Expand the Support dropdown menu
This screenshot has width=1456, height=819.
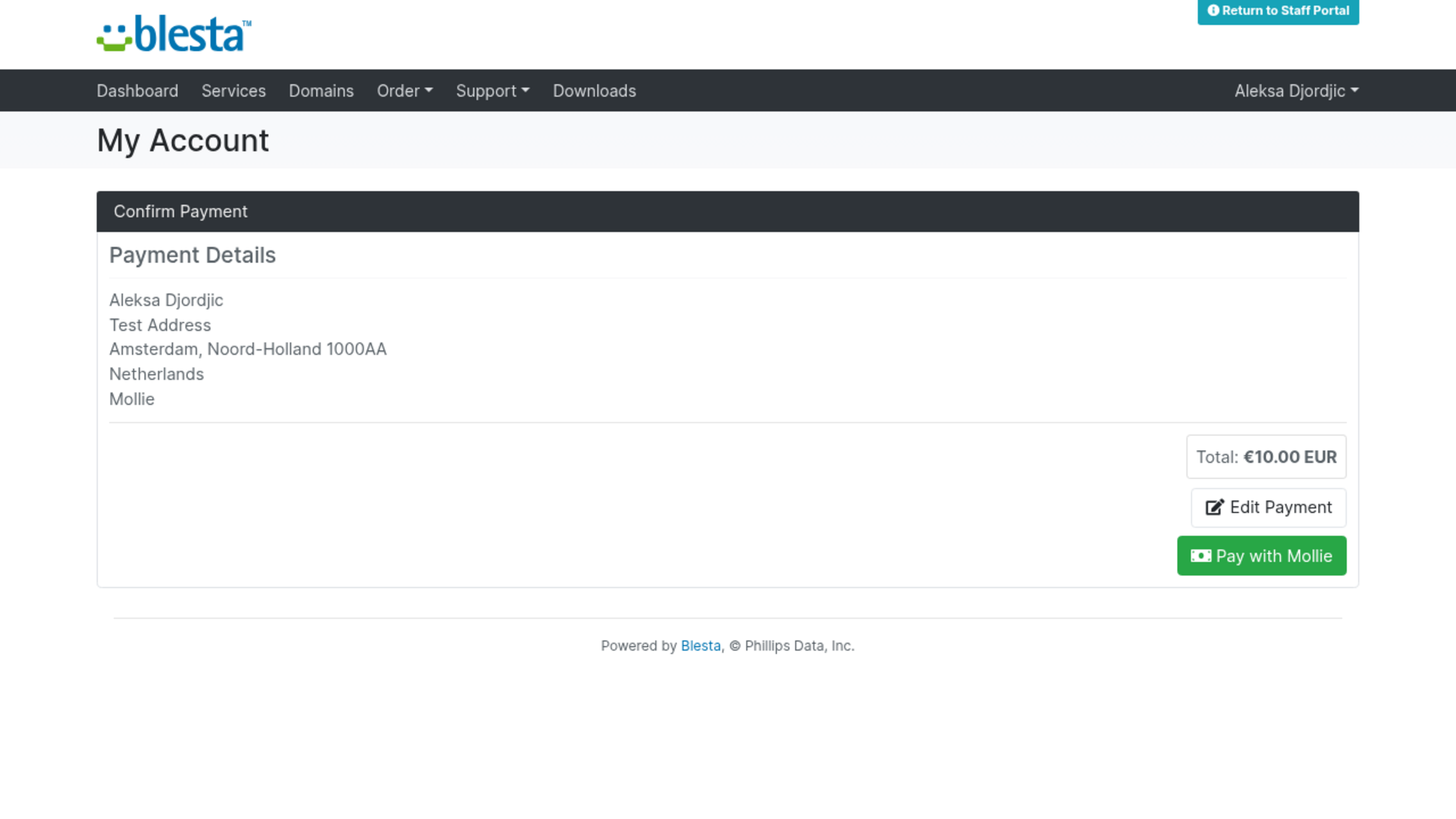[x=493, y=91]
